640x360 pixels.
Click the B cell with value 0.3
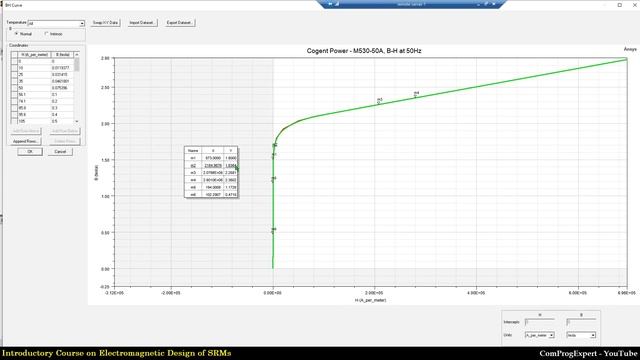(63, 108)
